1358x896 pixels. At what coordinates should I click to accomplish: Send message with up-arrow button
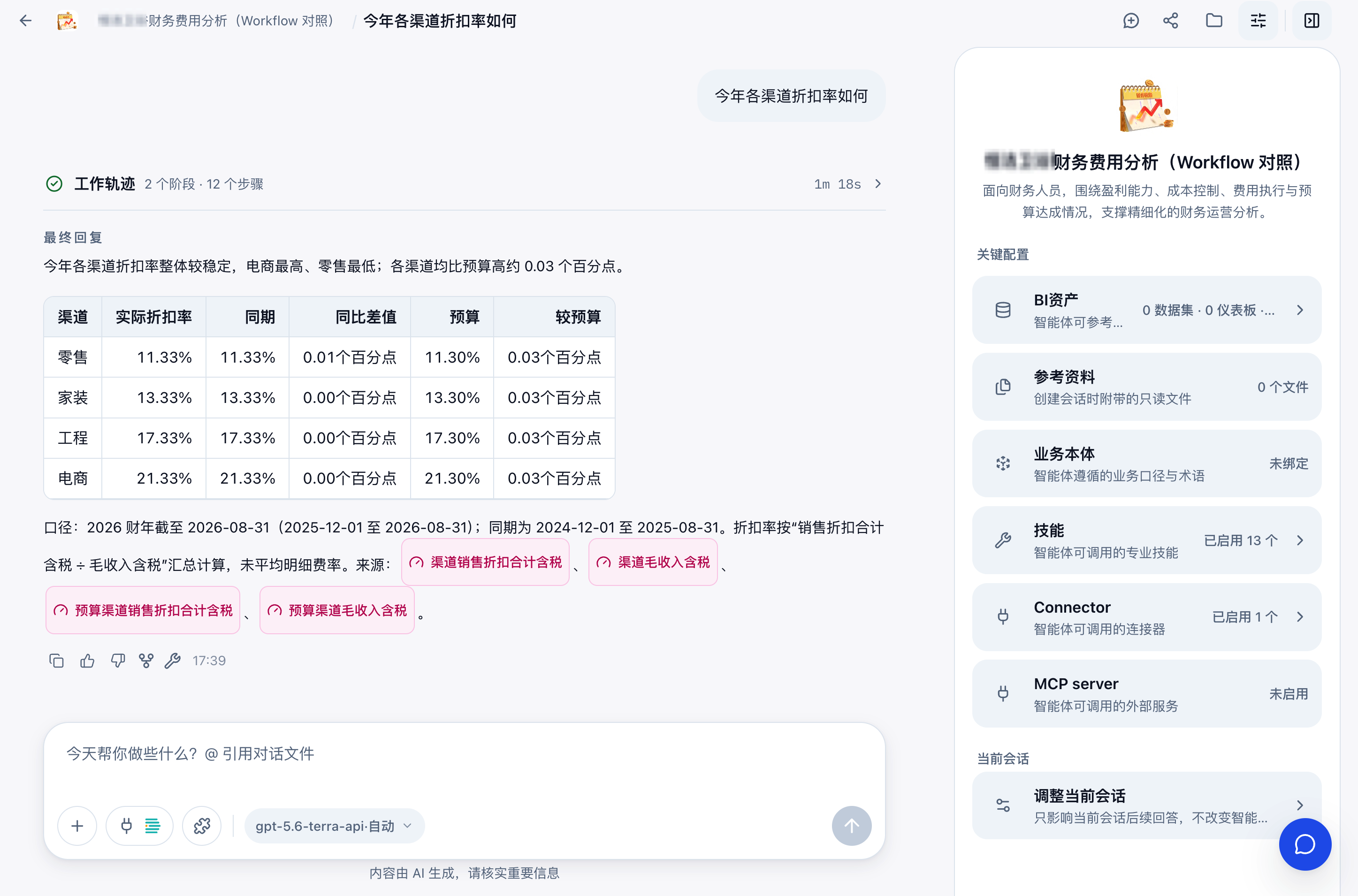click(x=852, y=826)
